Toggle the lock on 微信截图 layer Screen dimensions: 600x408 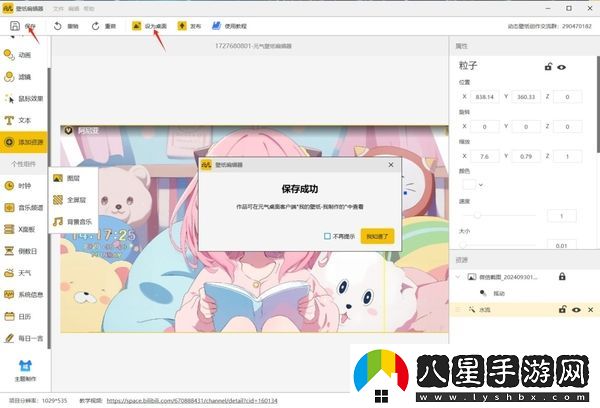(x=562, y=276)
